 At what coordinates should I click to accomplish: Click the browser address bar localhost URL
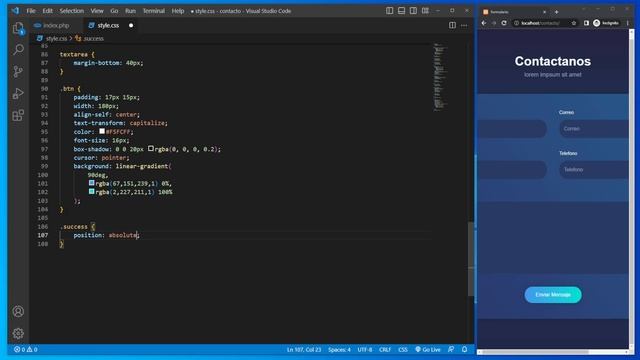[x=540, y=23]
